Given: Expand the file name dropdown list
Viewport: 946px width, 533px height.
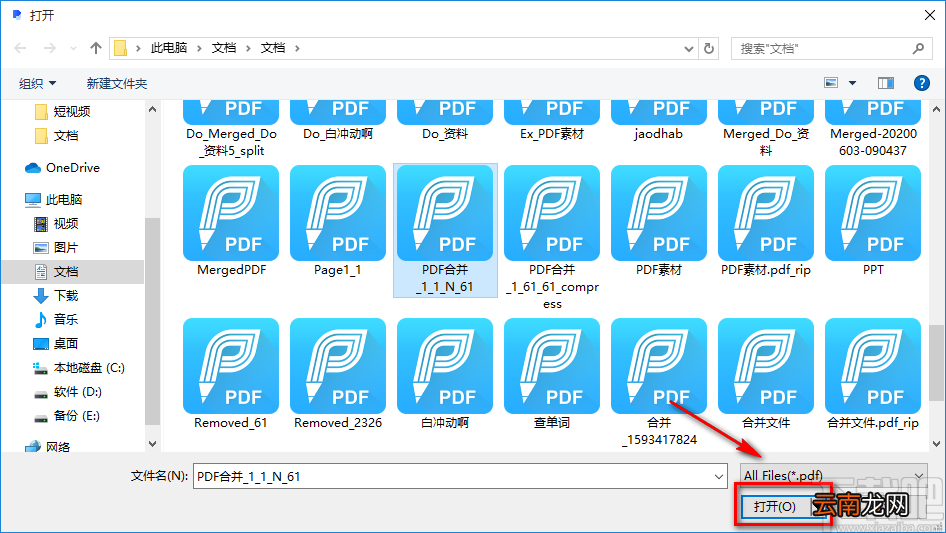Looking at the screenshot, I should (x=719, y=476).
